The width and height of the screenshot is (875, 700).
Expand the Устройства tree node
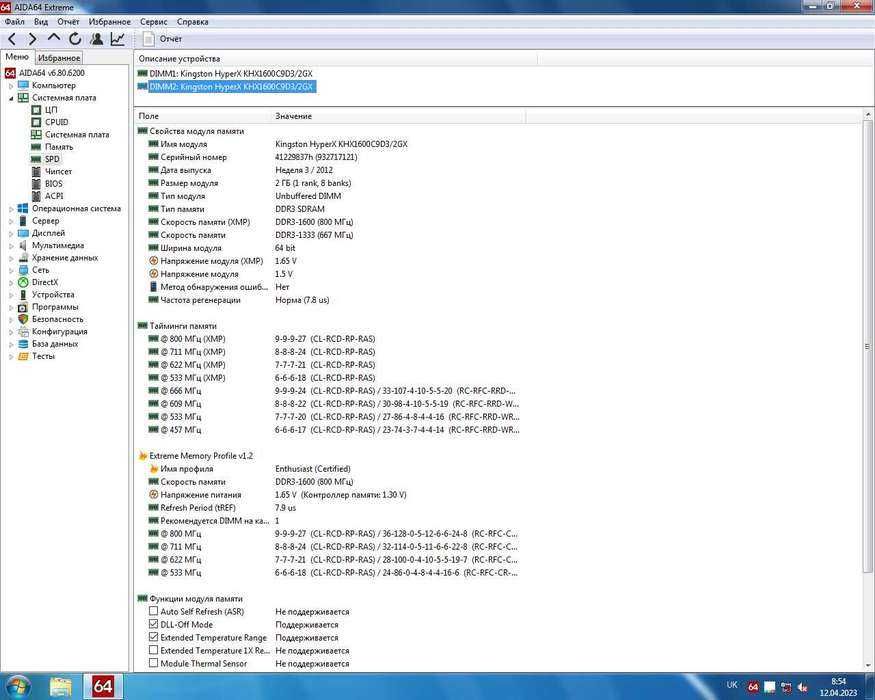click(11, 295)
